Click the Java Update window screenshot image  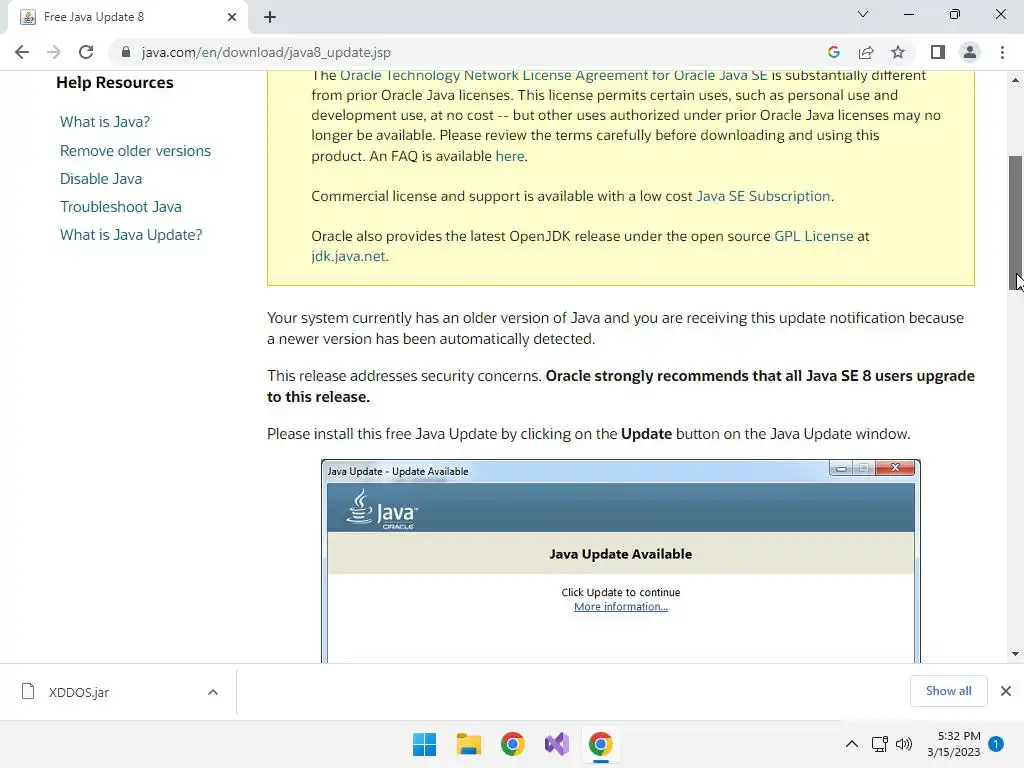click(620, 561)
